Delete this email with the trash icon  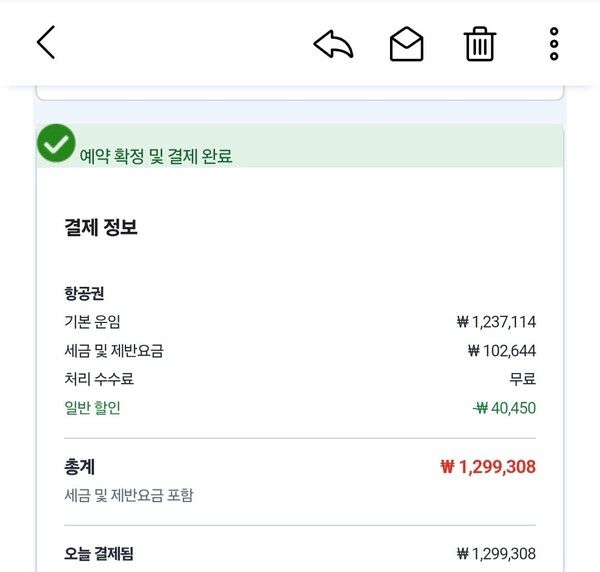tap(480, 44)
